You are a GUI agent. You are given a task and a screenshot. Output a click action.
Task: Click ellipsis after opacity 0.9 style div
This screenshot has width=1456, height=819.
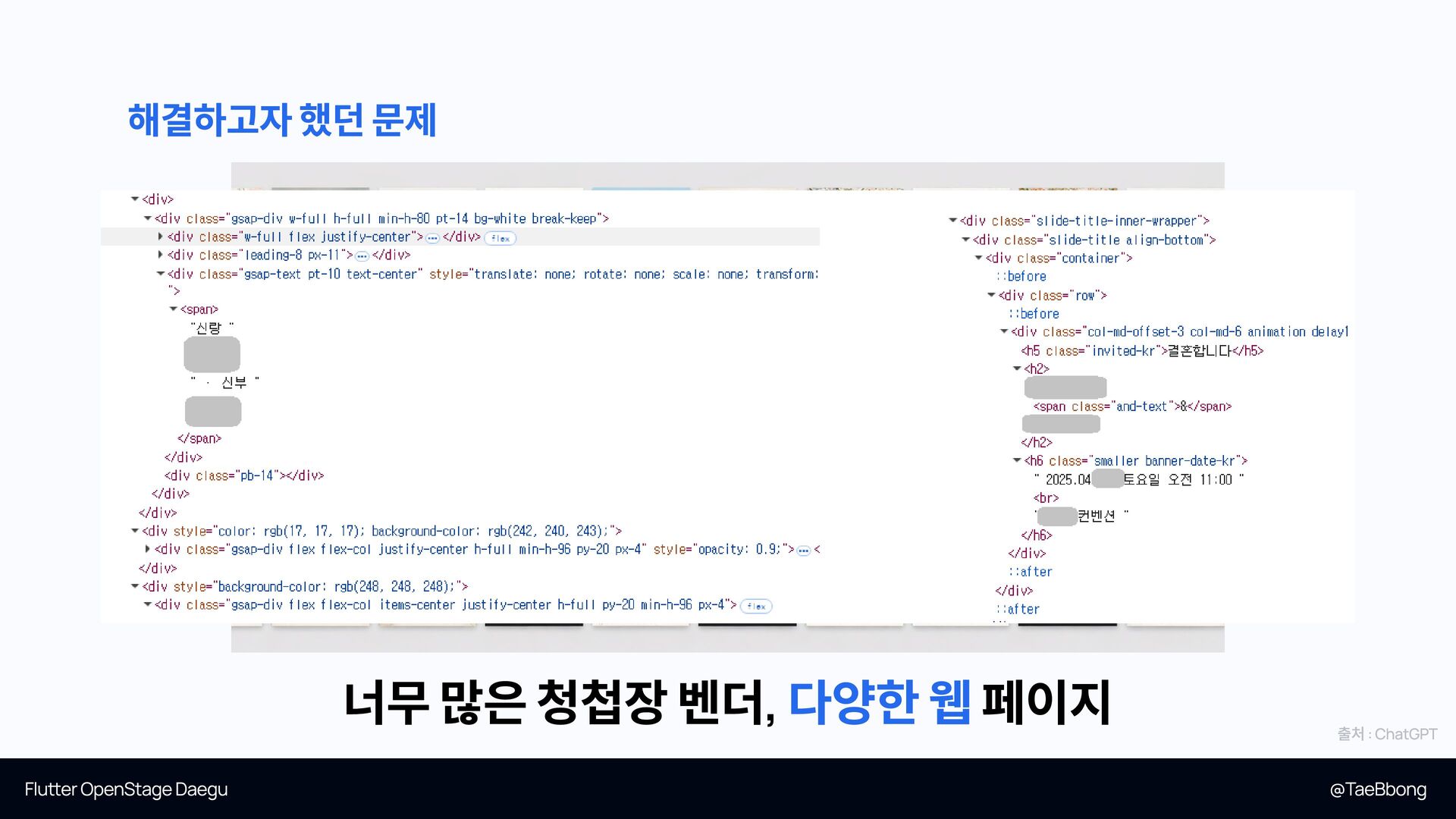(804, 551)
